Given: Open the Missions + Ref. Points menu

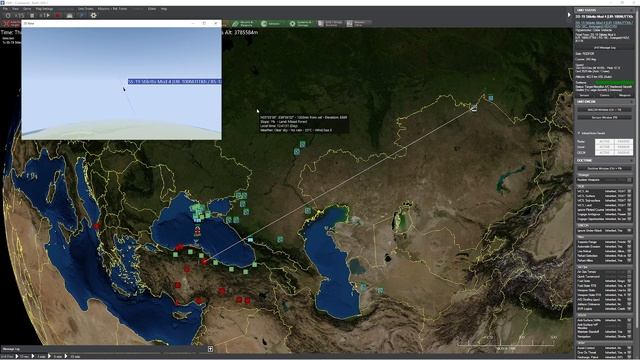Looking at the screenshot, I should pyautogui.click(x=112, y=9).
